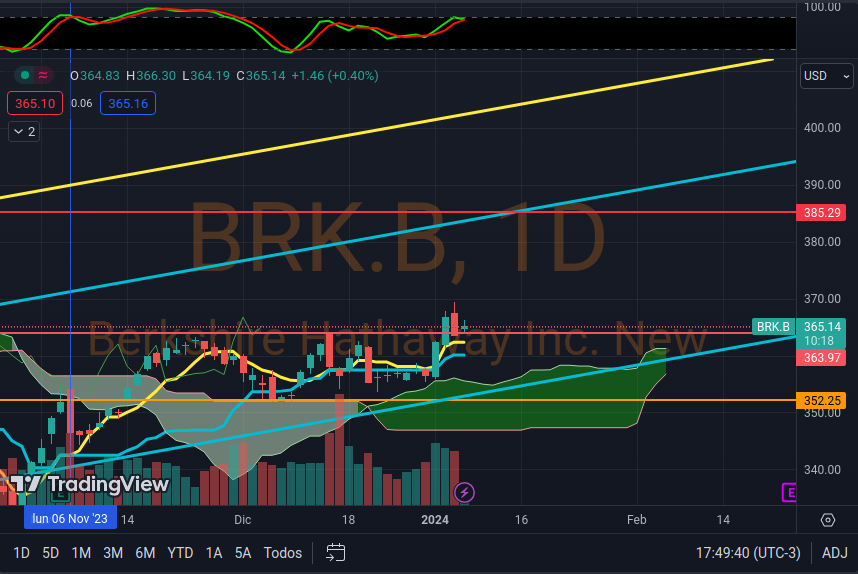Click the 363.97 red price label
The width and height of the screenshot is (858, 574).
(821, 358)
